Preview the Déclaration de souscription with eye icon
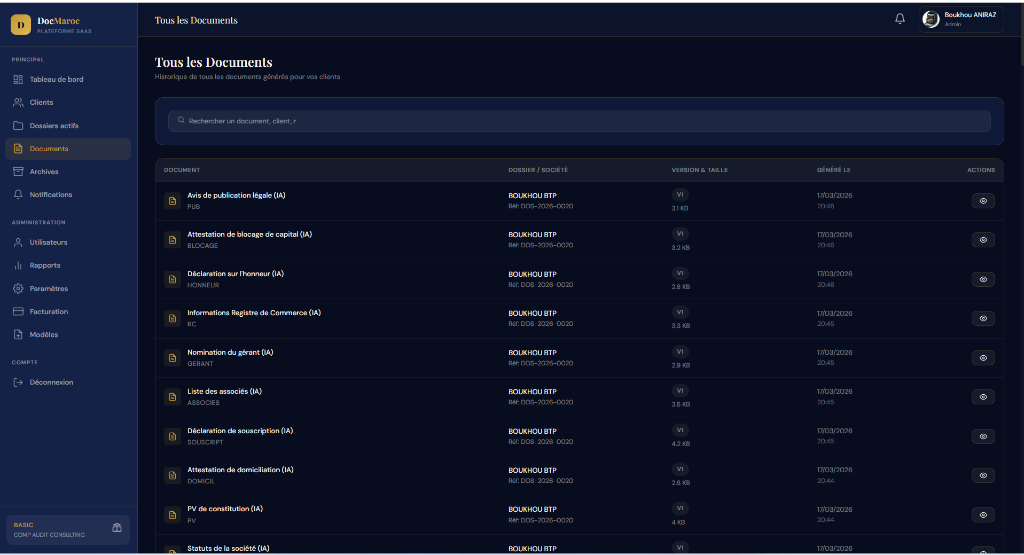Screen dimensions: 1024x555 pos(983,436)
